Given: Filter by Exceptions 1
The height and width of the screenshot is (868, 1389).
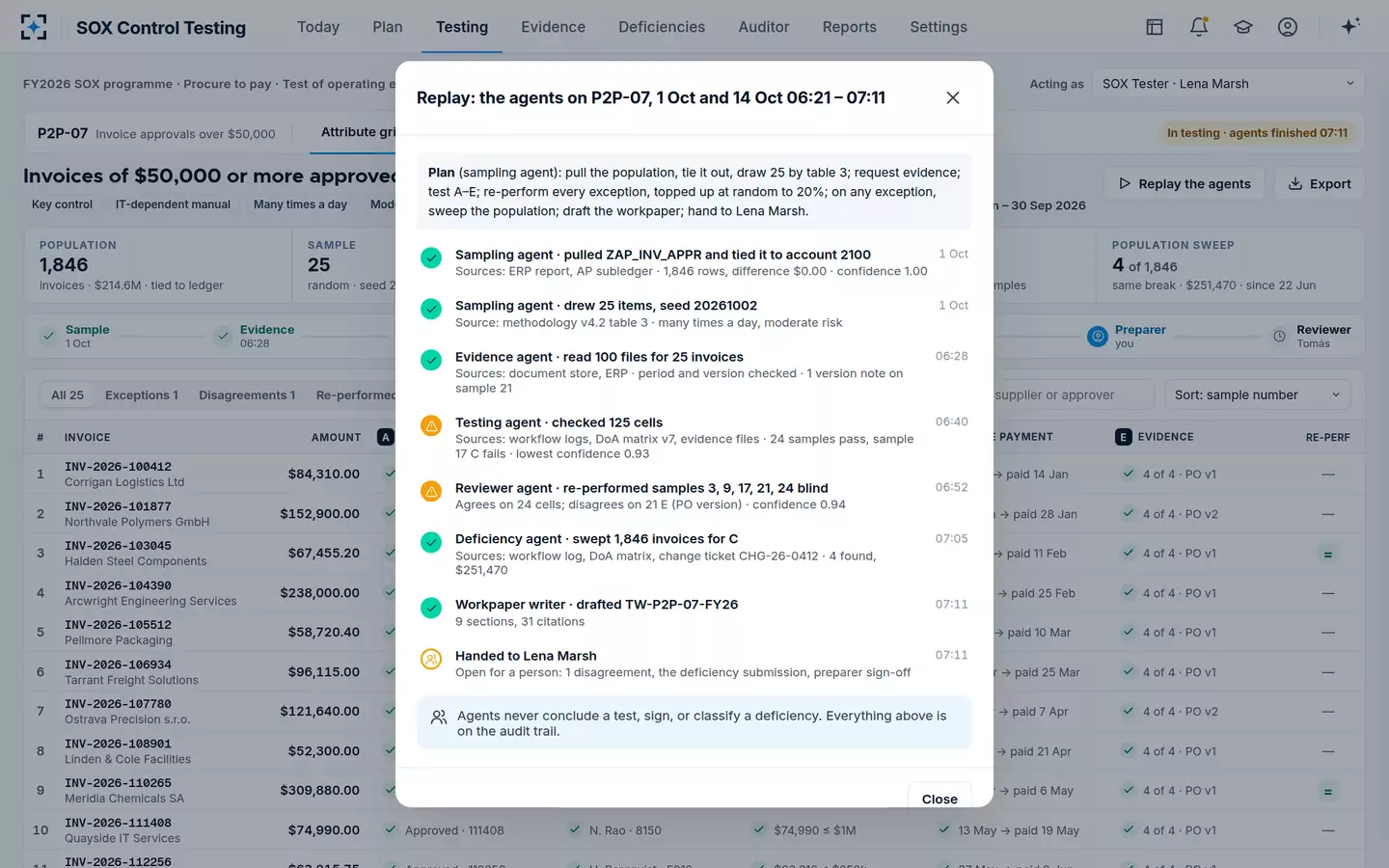Looking at the screenshot, I should (142, 394).
